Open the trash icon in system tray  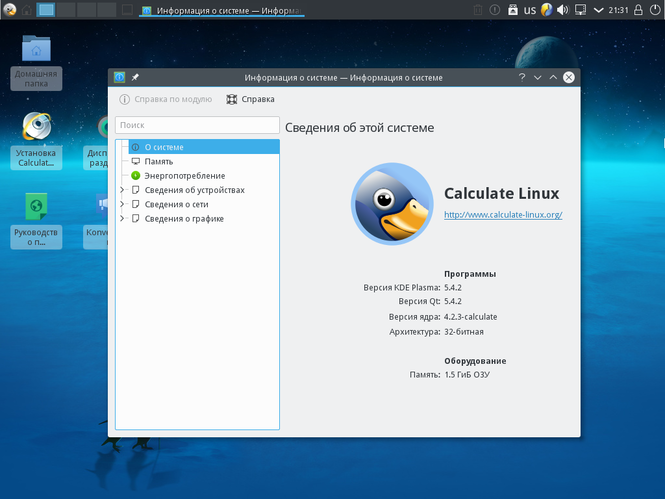478,10
